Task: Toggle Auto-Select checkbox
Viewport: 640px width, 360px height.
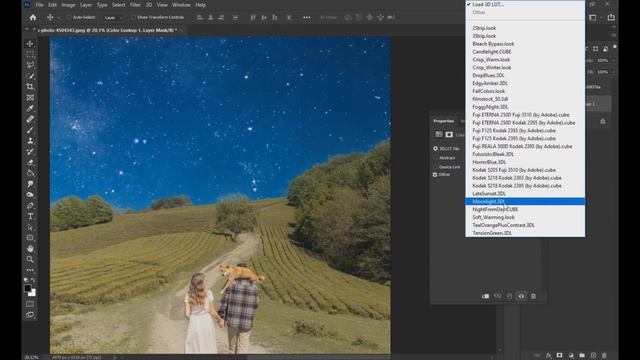Action: point(69,18)
